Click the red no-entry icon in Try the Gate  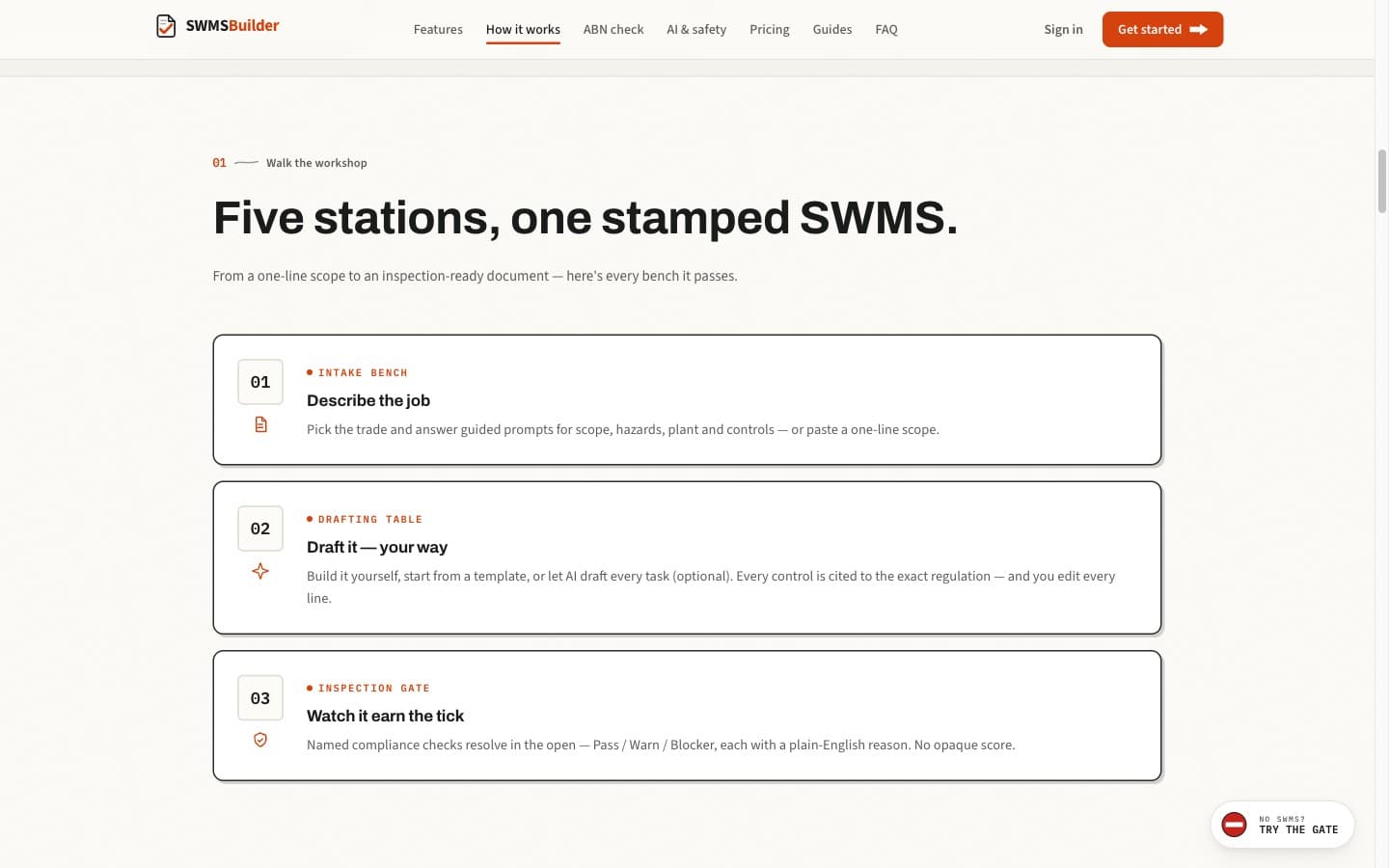[x=1235, y=825]
